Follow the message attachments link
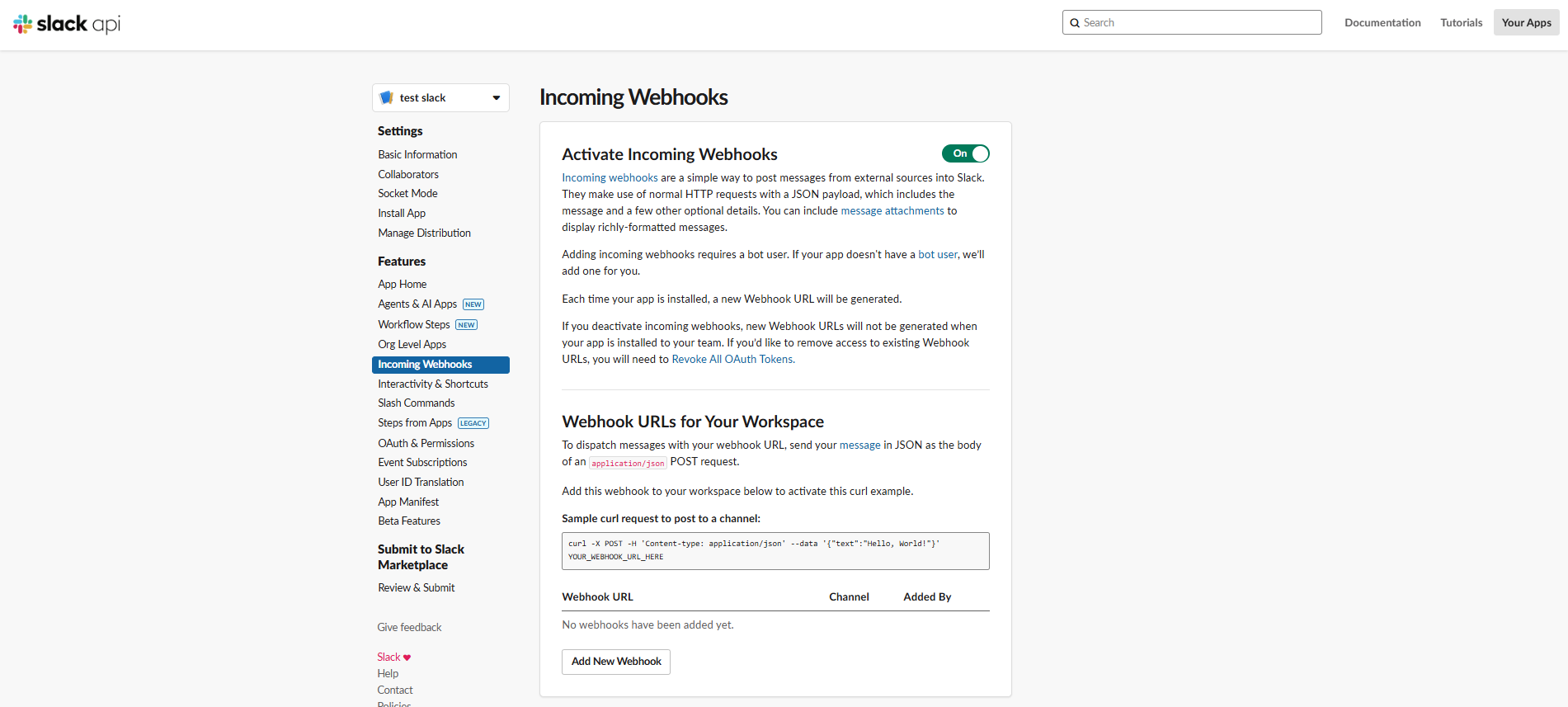Viewport: 1568px width, 707px height. (892, 210)
